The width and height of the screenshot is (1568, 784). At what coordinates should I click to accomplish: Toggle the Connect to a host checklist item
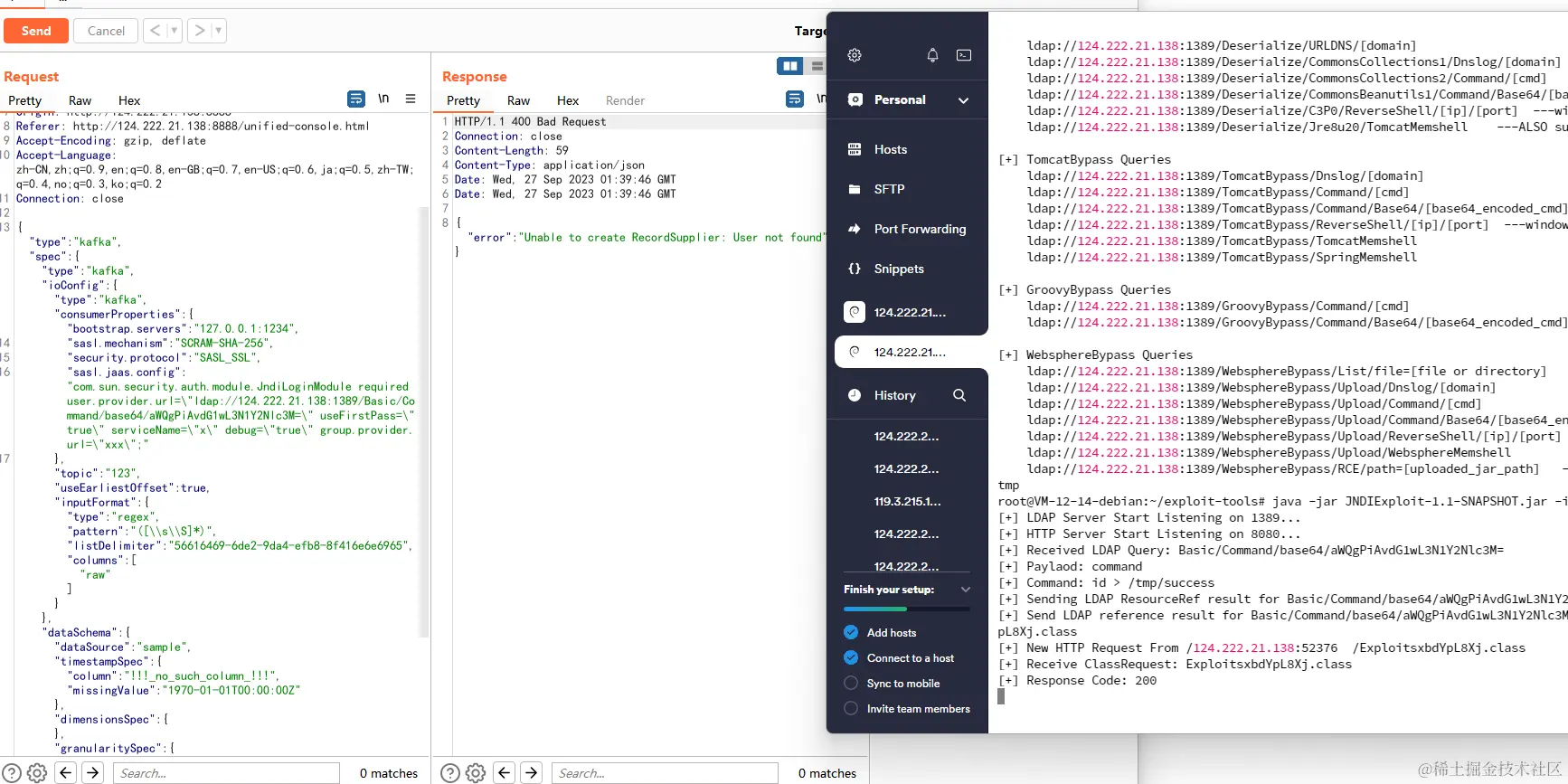tap(851, 657)
